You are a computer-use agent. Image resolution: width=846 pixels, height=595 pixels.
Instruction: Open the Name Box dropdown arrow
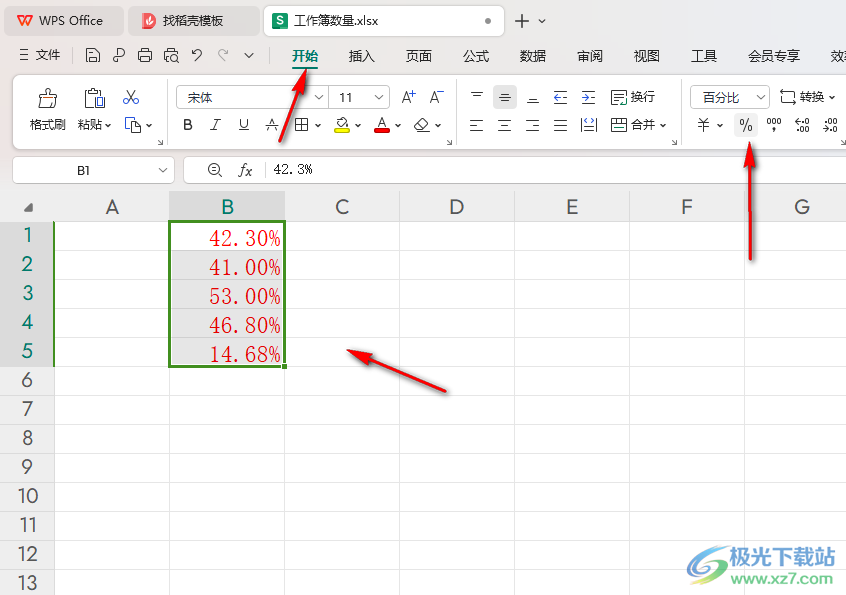(162, 170)
